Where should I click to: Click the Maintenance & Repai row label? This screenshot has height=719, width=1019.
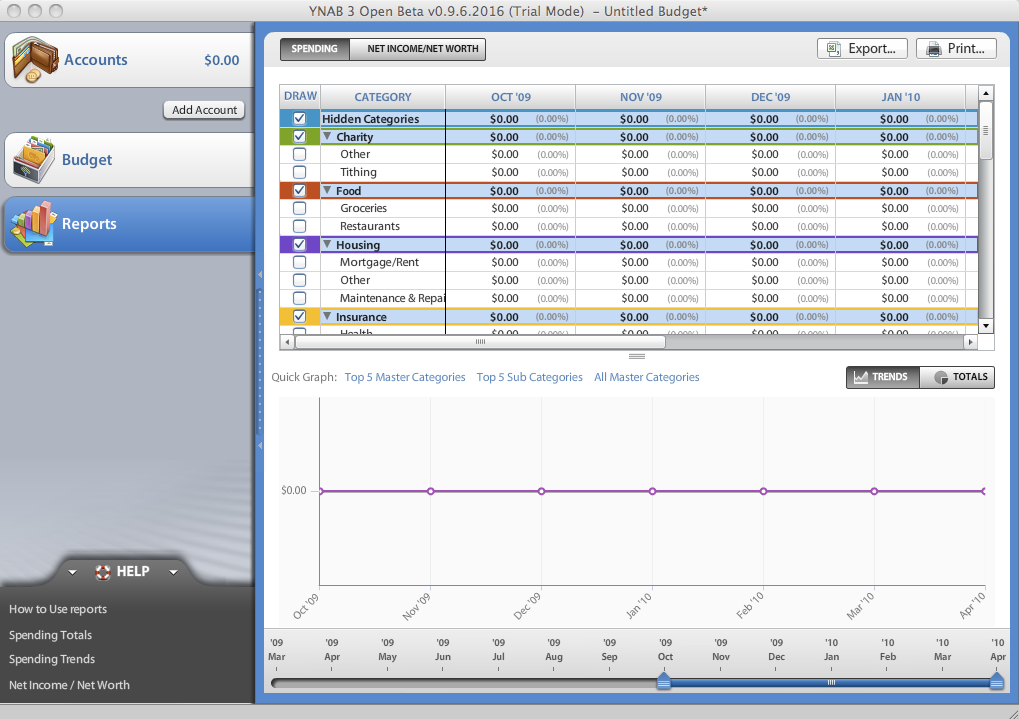393,298
